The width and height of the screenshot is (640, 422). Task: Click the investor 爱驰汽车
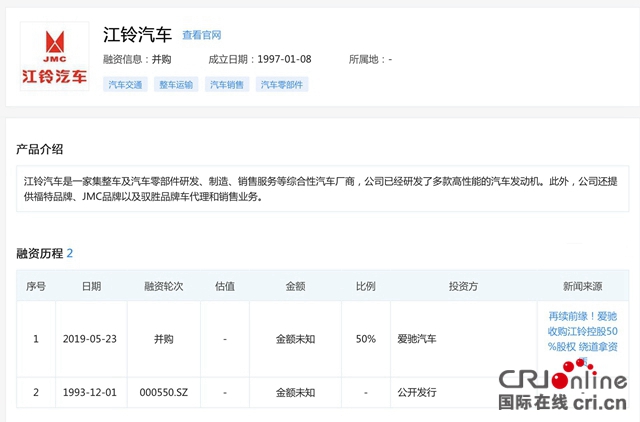417,339
